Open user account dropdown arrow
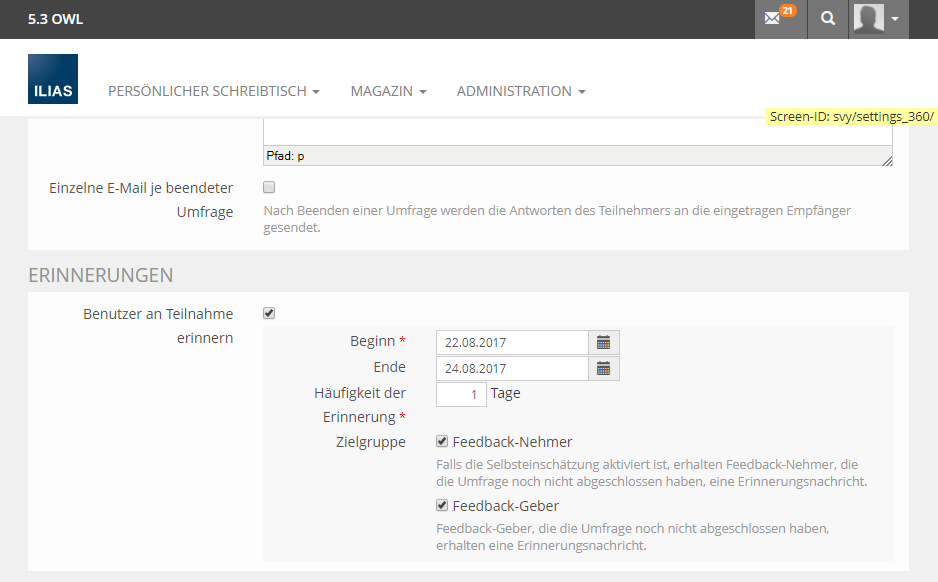The image size is (938, 582). 895,19
